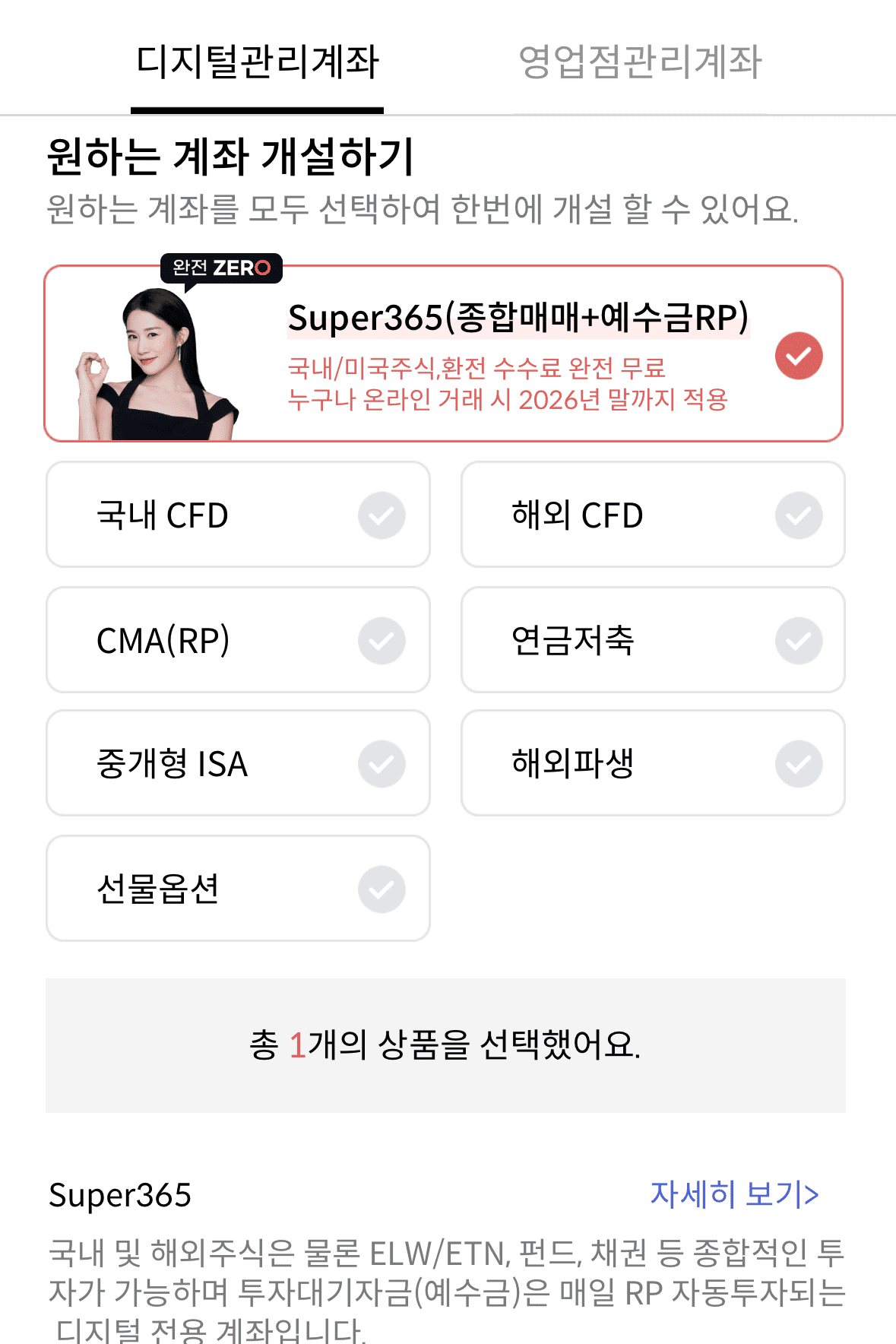Image resolution: width=896 pixels, height=1344 pixels.
Task: Check the 중개형 ISA checkmark icon
Action: [382, 764]
